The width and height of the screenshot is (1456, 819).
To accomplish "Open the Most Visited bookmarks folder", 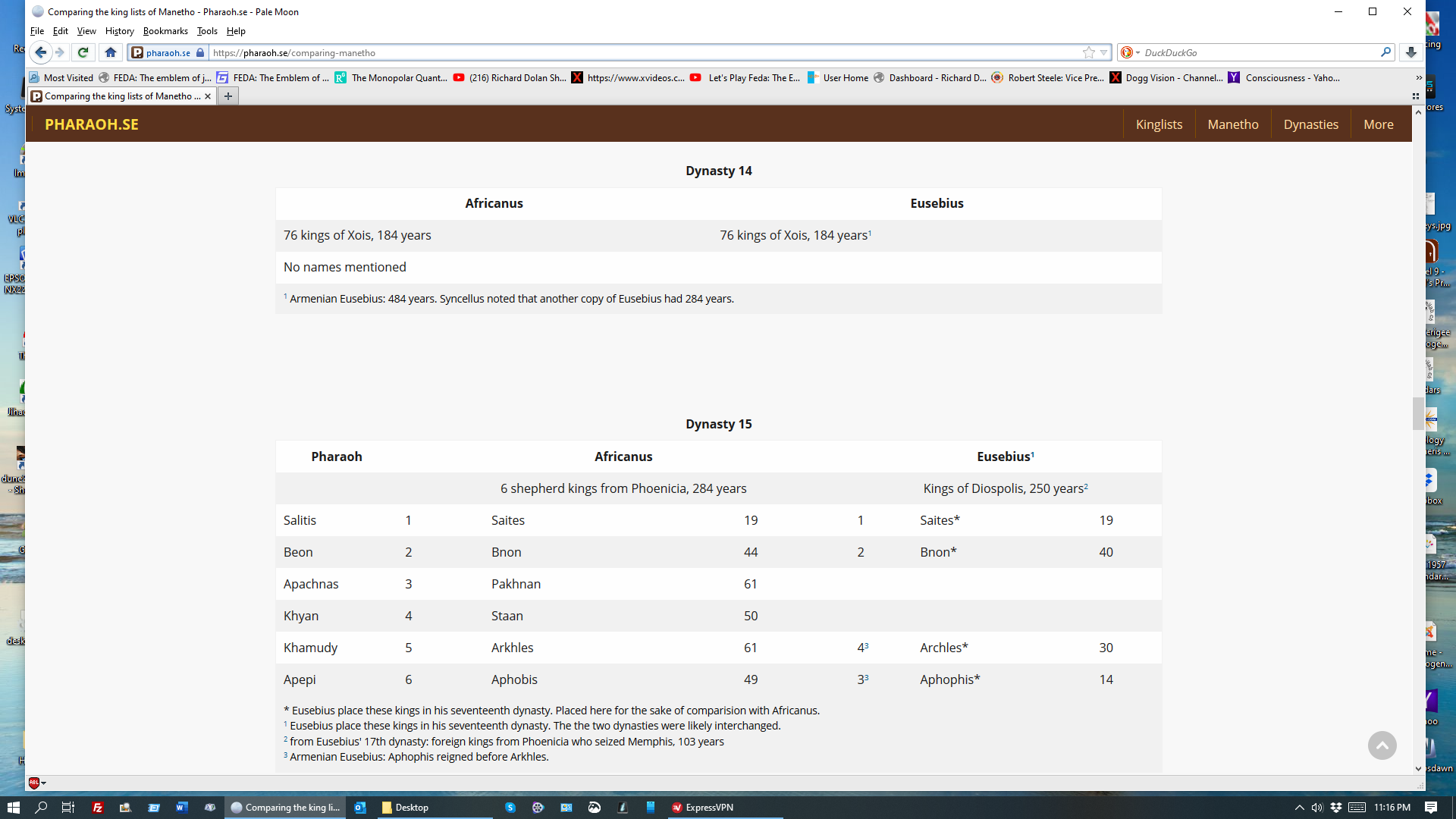I will click(61, 77).
